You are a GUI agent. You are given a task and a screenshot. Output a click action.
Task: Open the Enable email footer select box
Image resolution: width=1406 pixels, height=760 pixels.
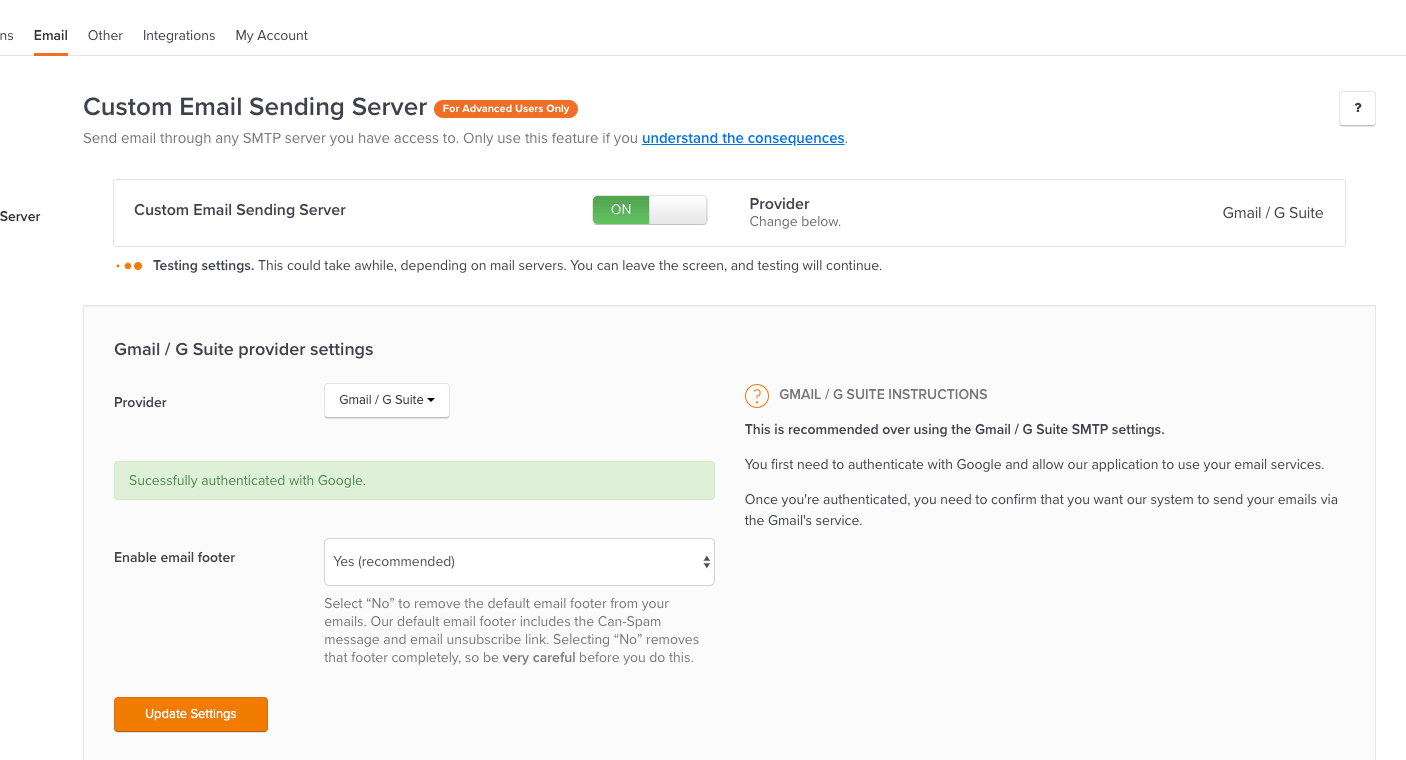[x=519, y=562]
